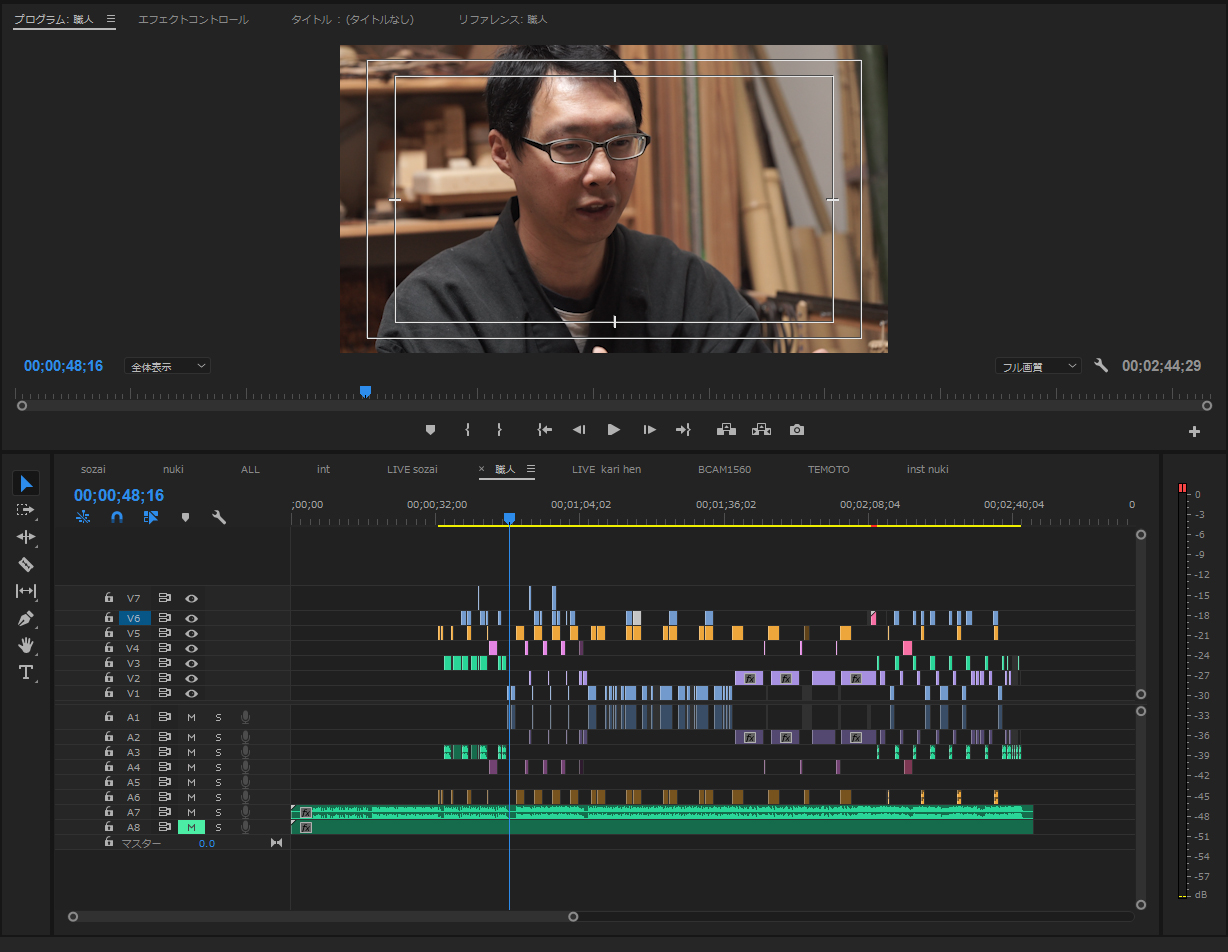Open the プログラム panel menu

111,19
